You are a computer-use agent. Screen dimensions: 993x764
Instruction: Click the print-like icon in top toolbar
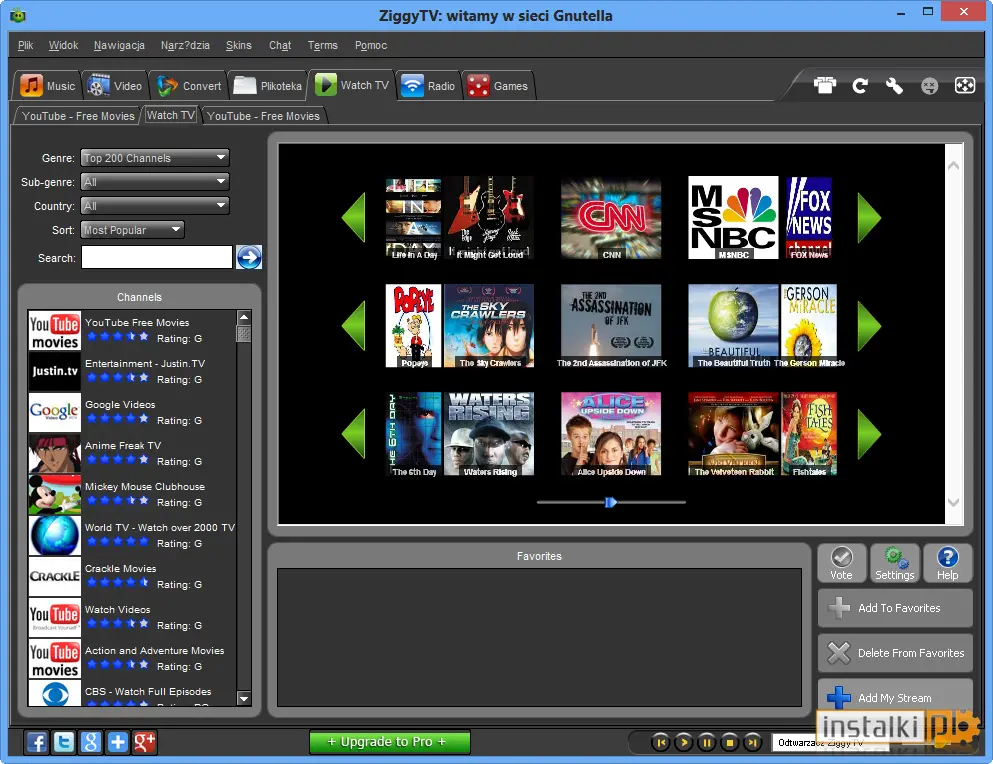[825, 85]
